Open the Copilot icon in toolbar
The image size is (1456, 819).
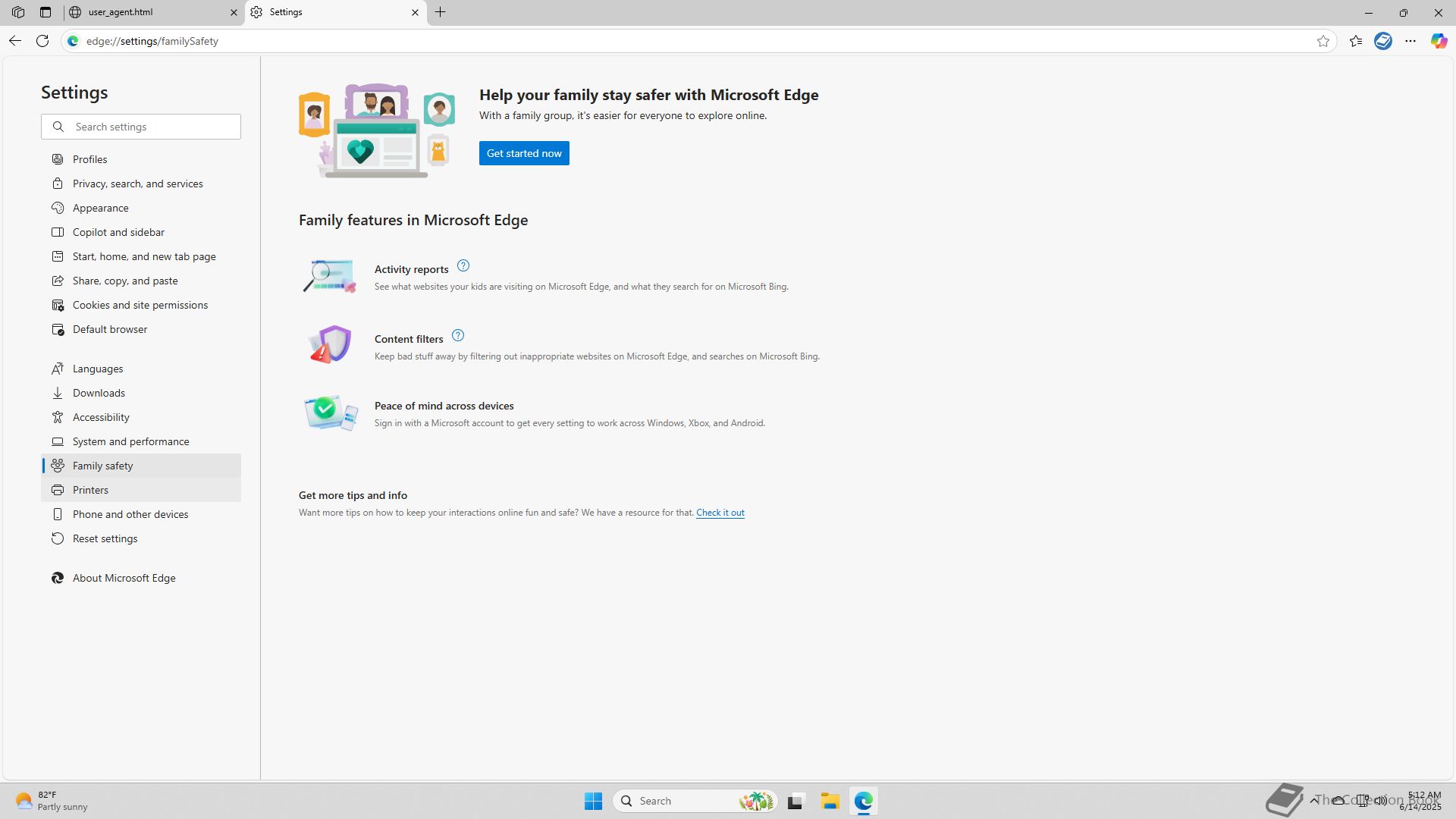point(1439,41)
